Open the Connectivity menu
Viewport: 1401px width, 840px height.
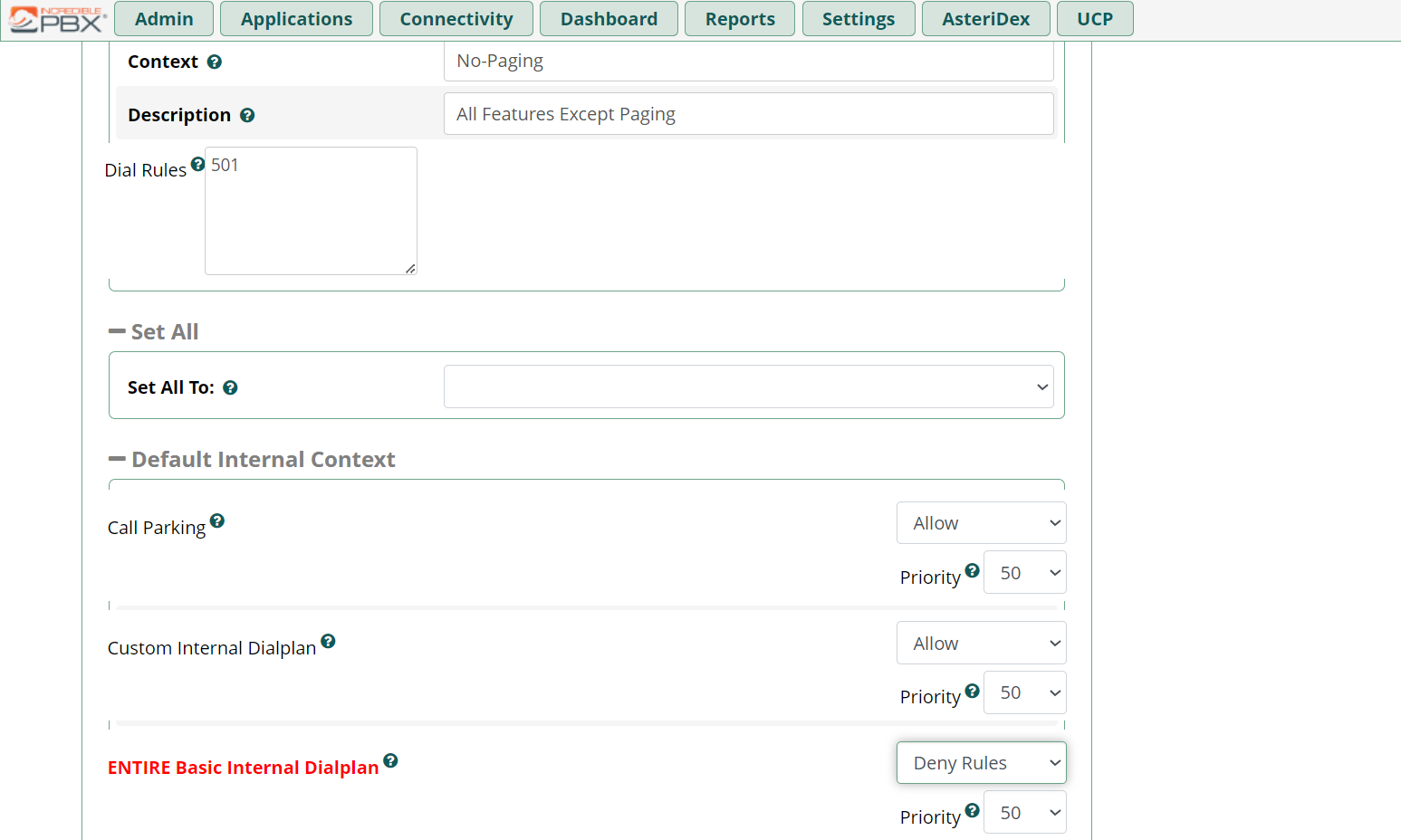click(x=456, y=19)
